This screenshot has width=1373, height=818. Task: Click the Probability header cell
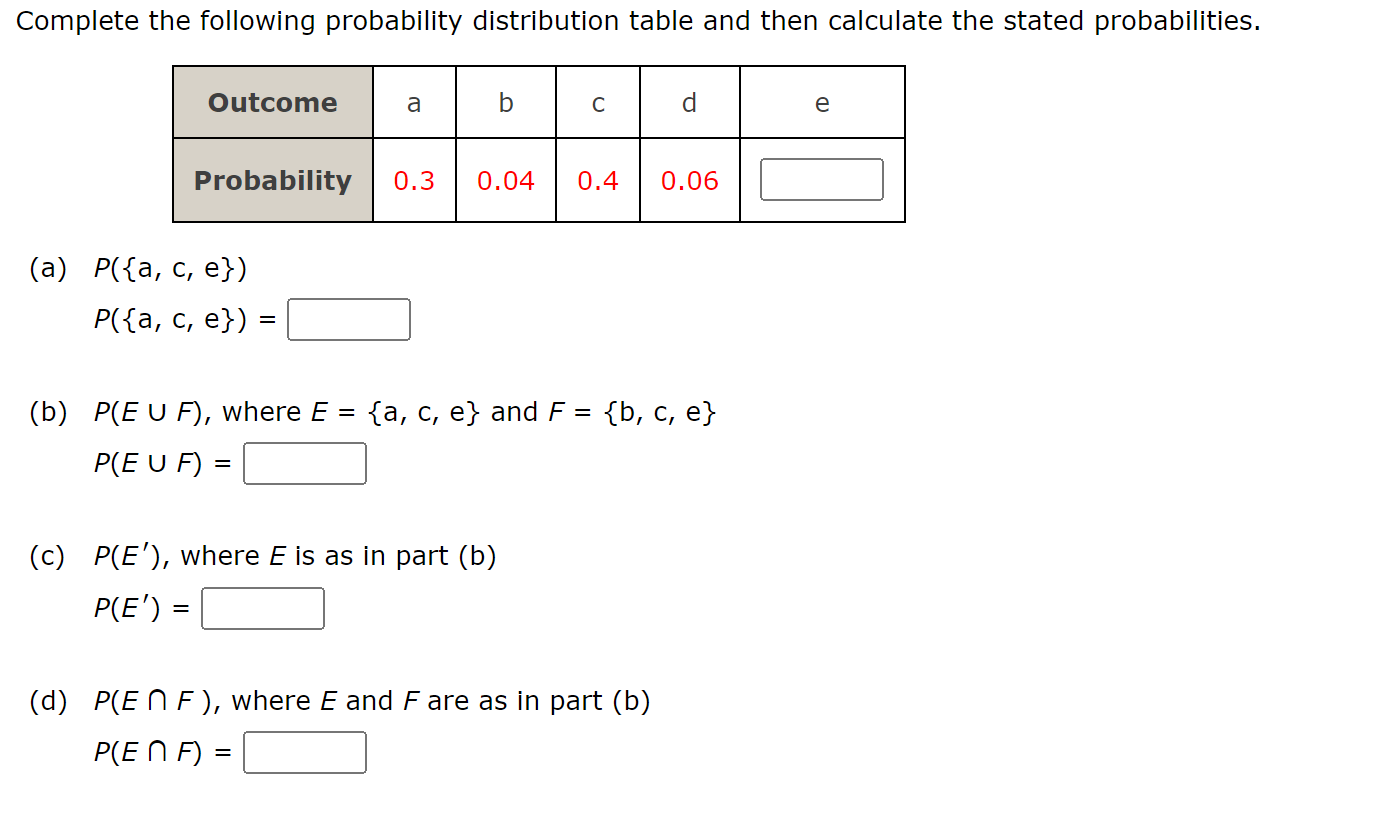tap(272, 181)
